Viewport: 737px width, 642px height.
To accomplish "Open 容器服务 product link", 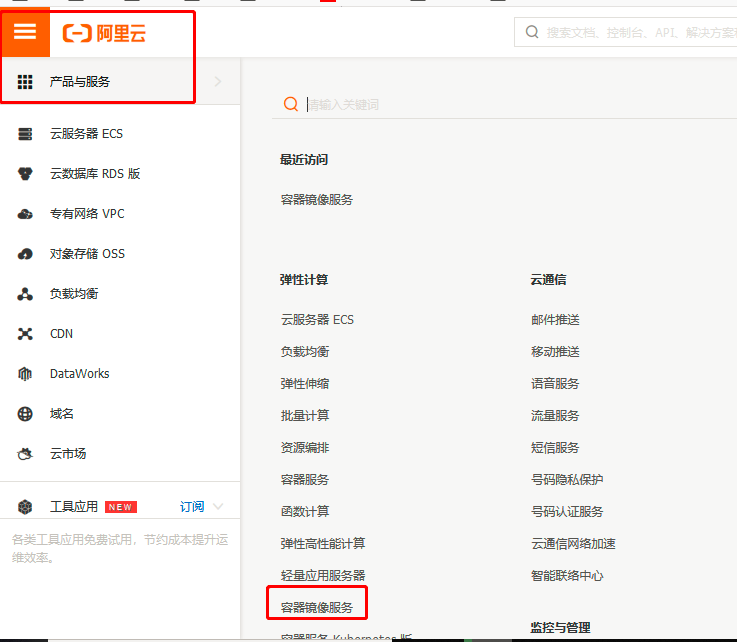I will tap(305, 480).
